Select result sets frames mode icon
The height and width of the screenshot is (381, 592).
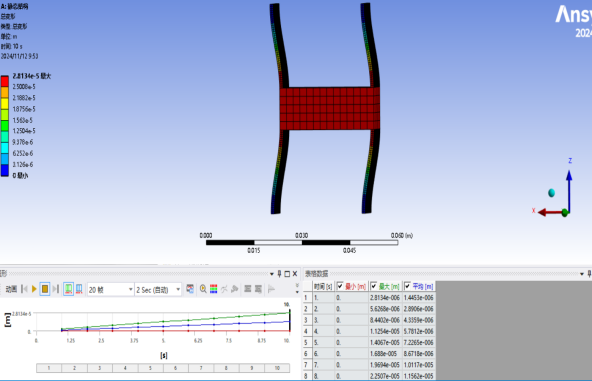point(79,289)
